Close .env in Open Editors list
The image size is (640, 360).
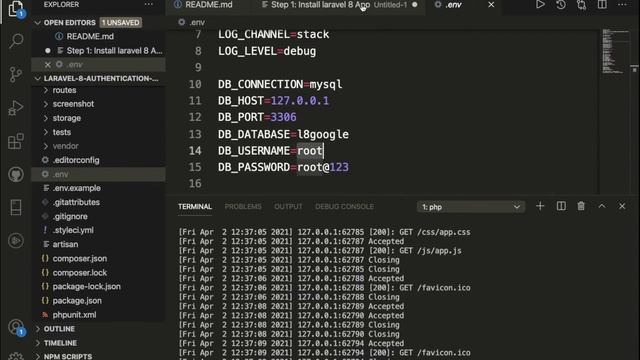48,64
